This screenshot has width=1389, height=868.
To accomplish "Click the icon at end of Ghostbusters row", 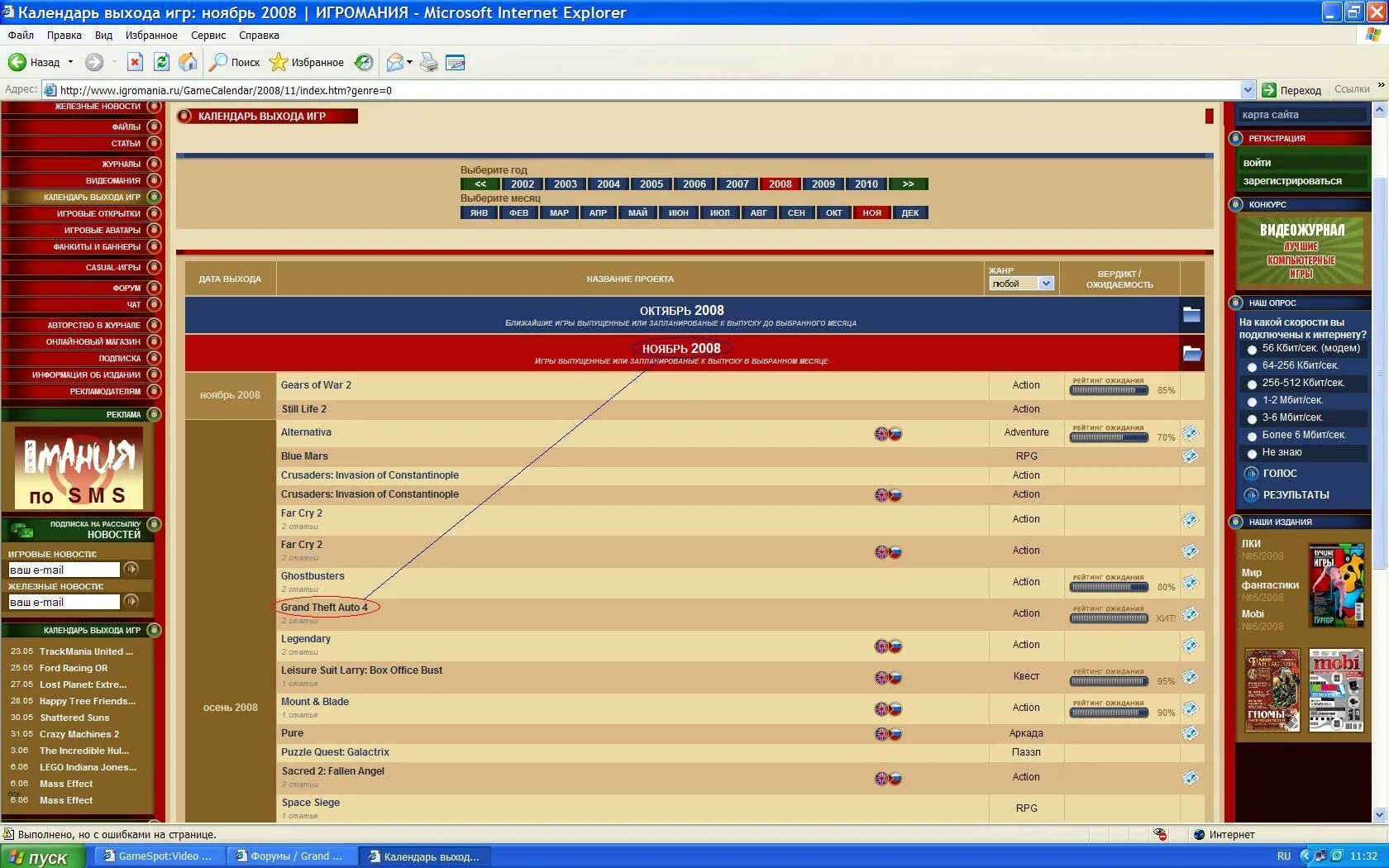I will click(1190, 583).
